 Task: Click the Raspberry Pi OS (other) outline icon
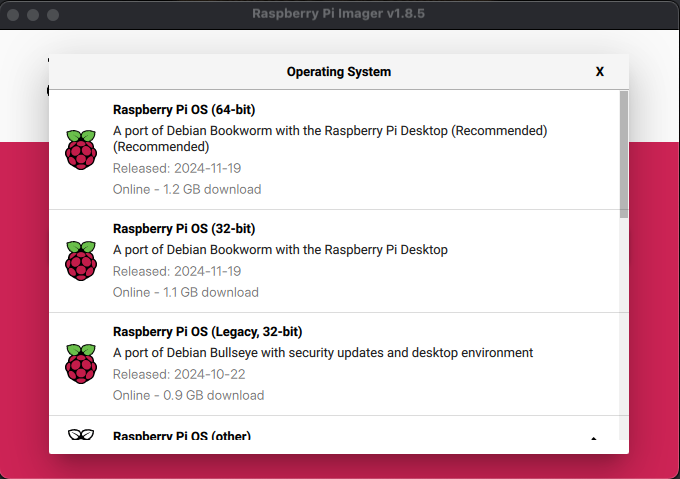[x=81, y=434]
